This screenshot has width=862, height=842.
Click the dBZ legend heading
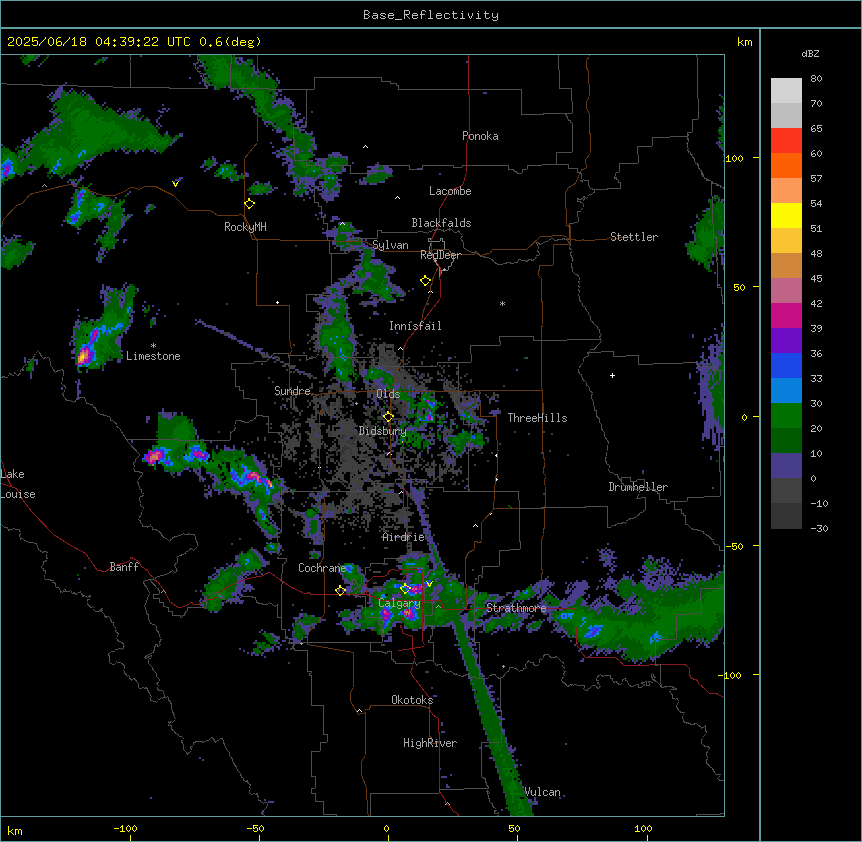(x=810, y=54)
